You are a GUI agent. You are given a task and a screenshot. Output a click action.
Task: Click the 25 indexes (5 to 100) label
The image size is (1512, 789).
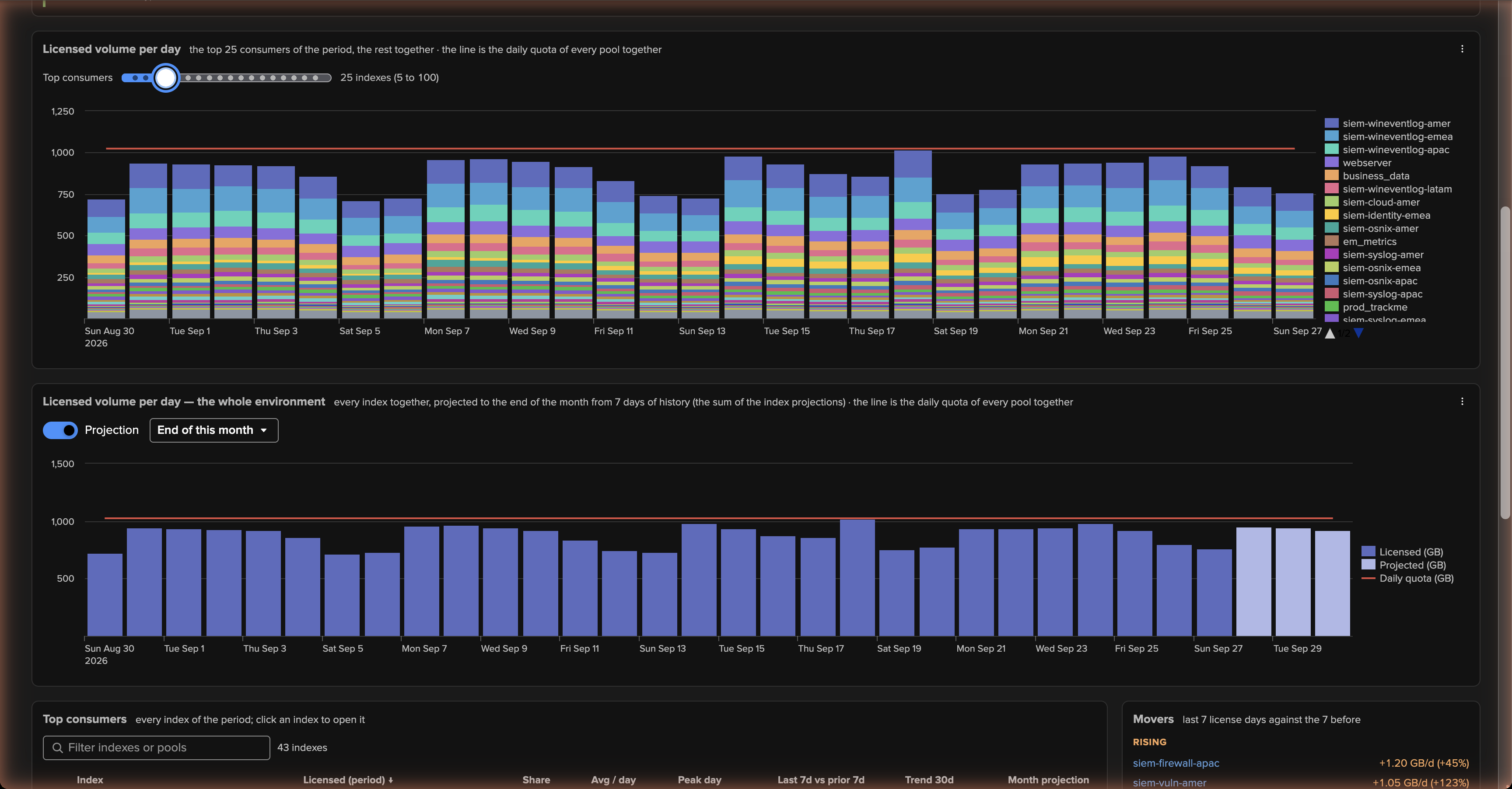390,77
